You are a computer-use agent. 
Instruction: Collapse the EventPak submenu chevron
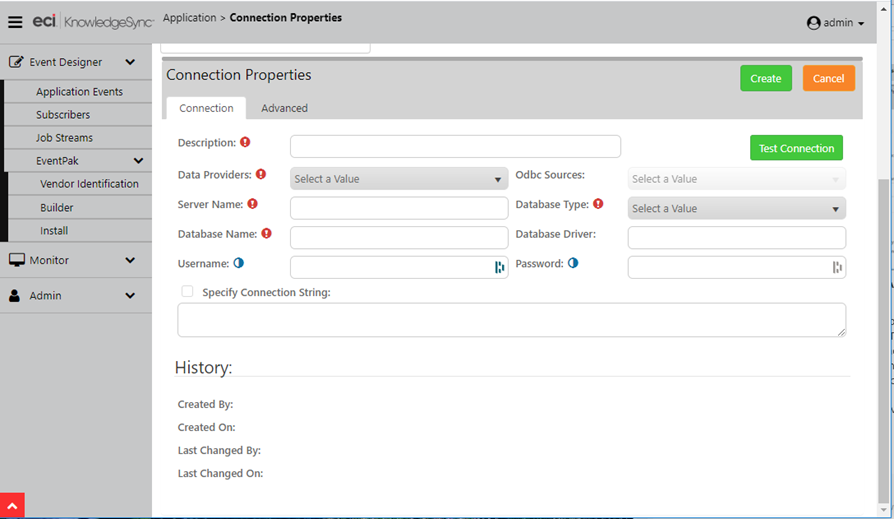pos(138,161)
